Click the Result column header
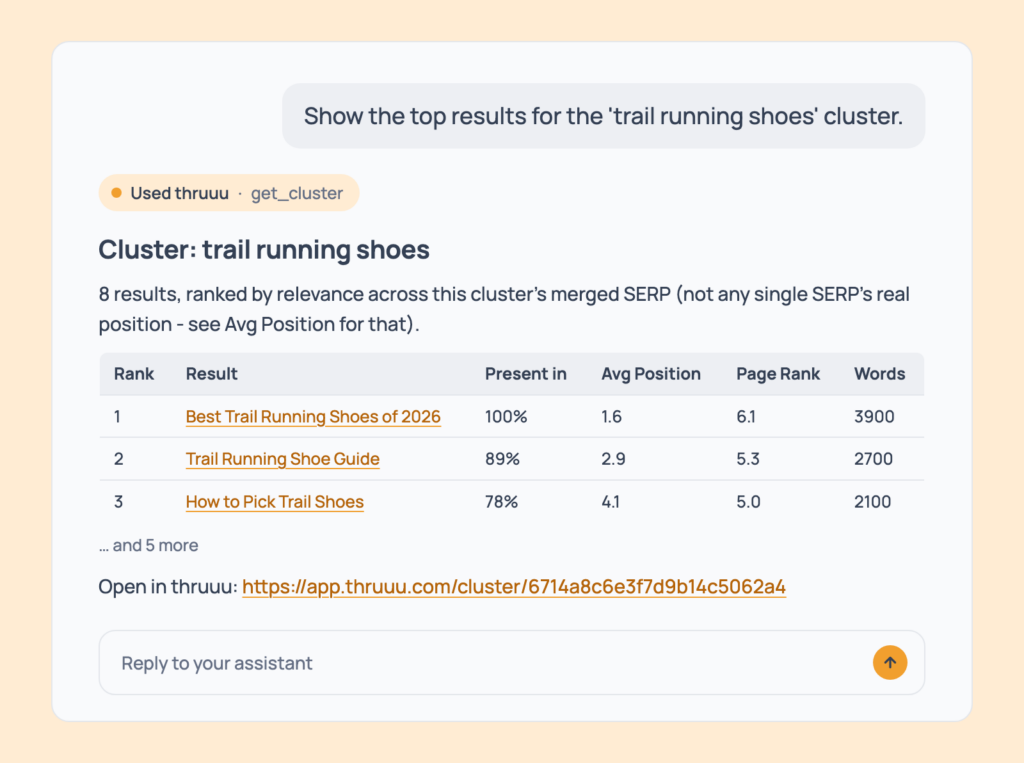Screen dimensions: 1024x763 click(x=212, y=374)
